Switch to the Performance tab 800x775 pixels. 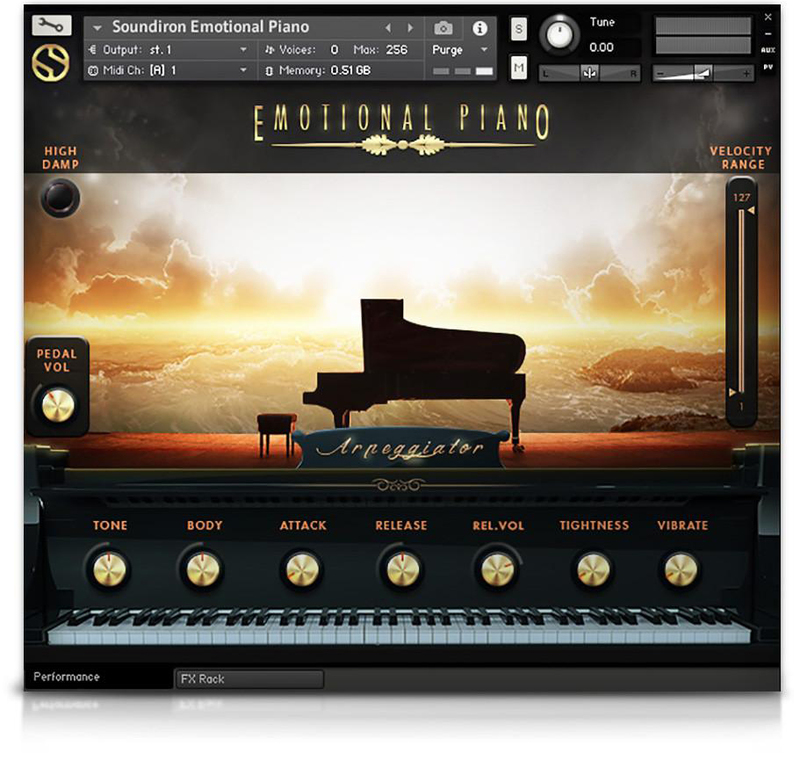66,677
